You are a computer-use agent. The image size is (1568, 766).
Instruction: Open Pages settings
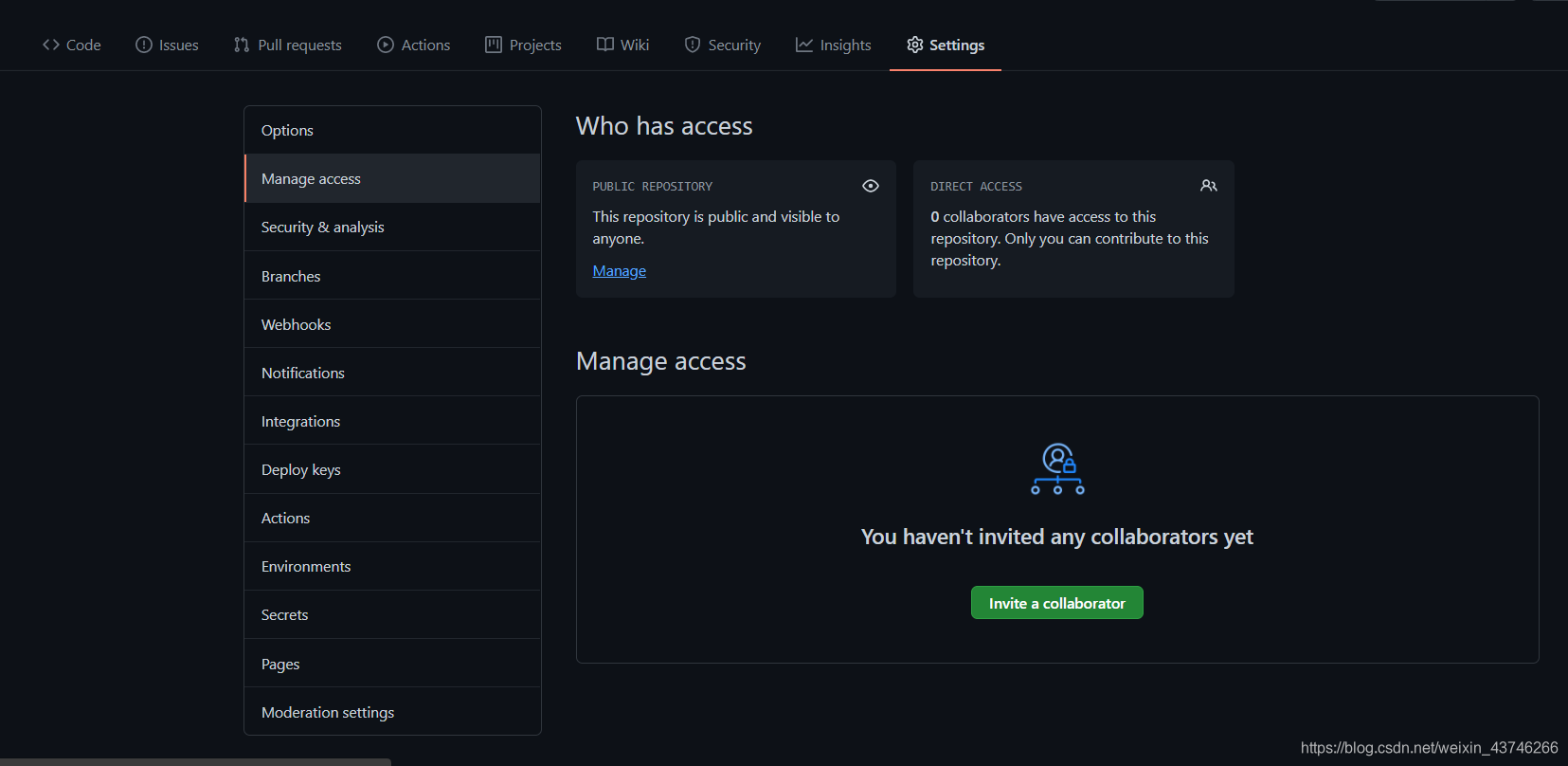pyautogui.click(x=392, y=664)
